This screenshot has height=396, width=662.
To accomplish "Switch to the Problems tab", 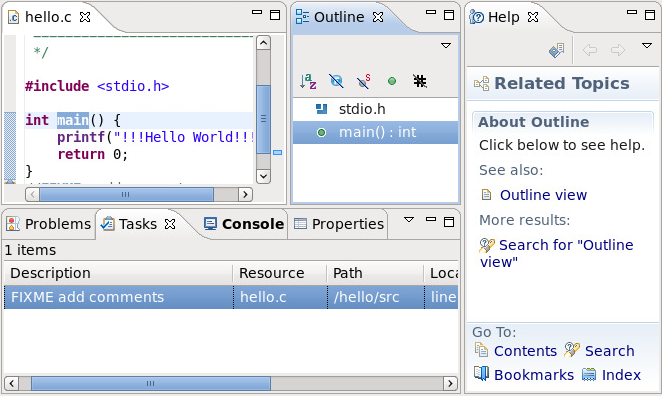I will tap(49, 224).
